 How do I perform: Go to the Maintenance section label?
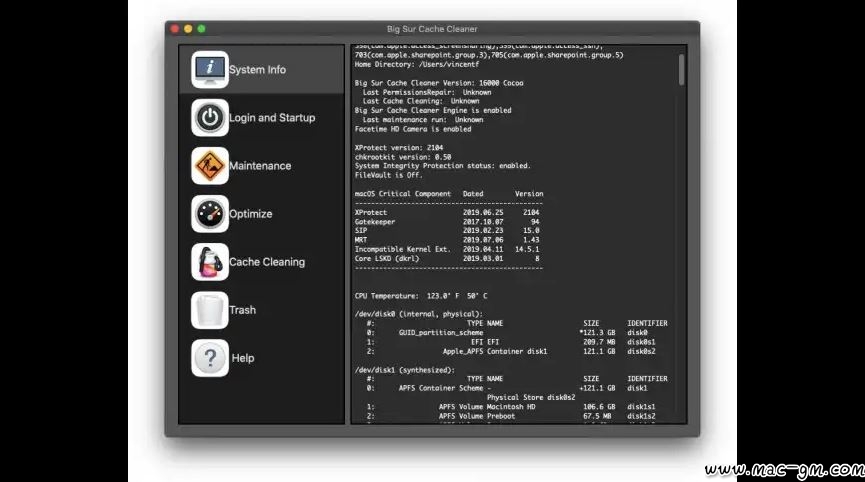tap(260, 166)
